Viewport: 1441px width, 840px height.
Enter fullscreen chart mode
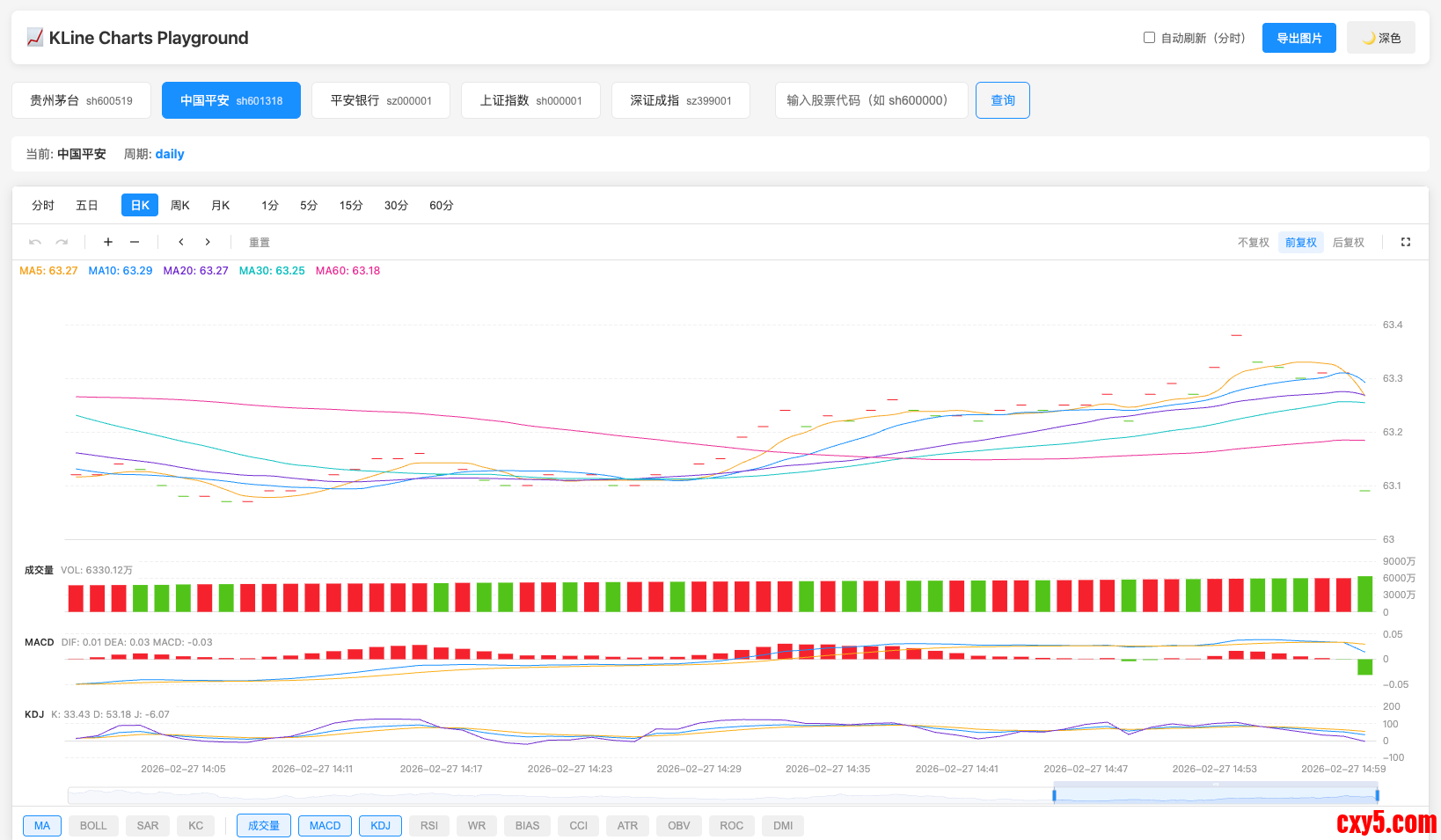click(x=1405, y=242)
